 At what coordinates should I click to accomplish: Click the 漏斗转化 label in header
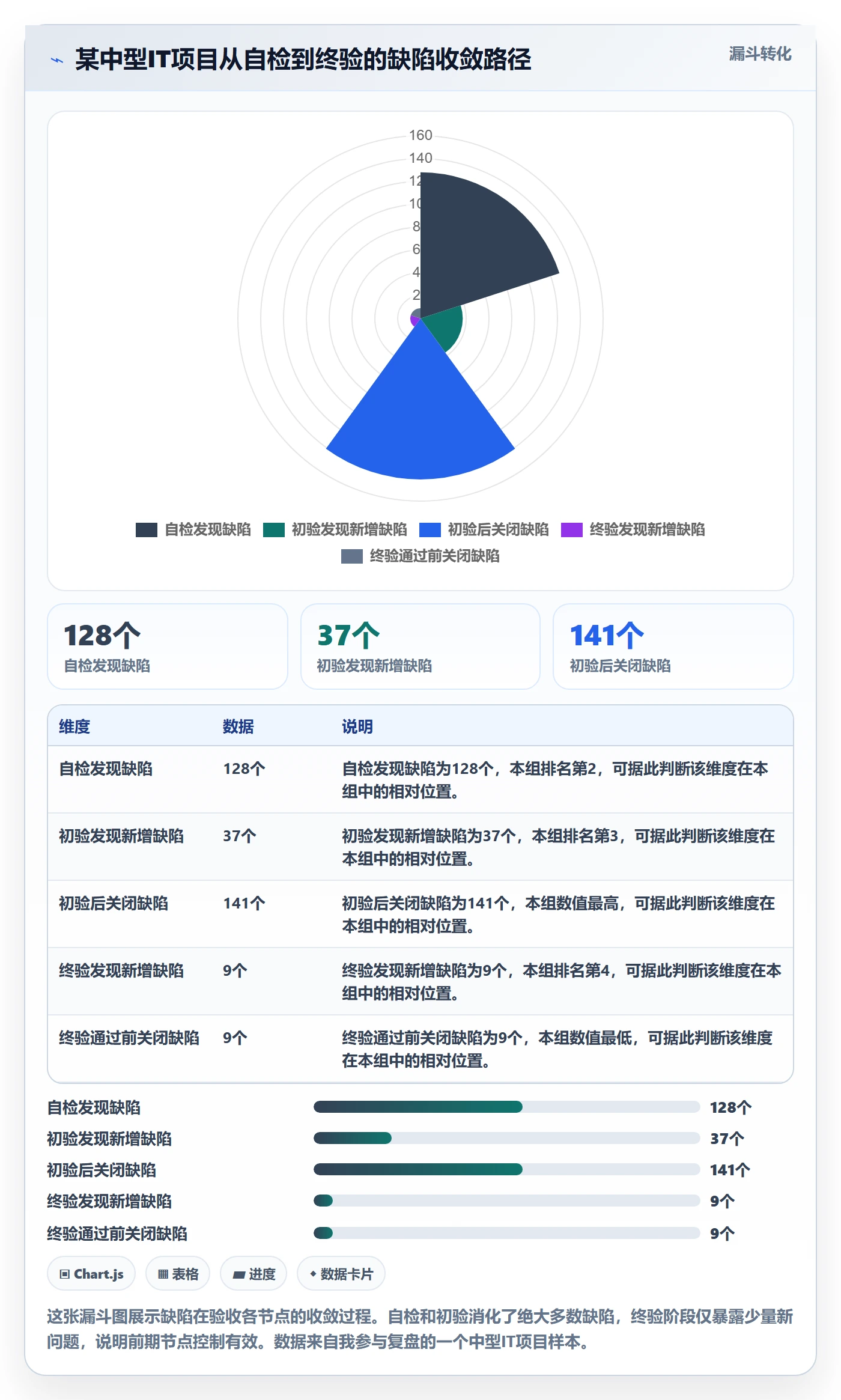(760, 54)
